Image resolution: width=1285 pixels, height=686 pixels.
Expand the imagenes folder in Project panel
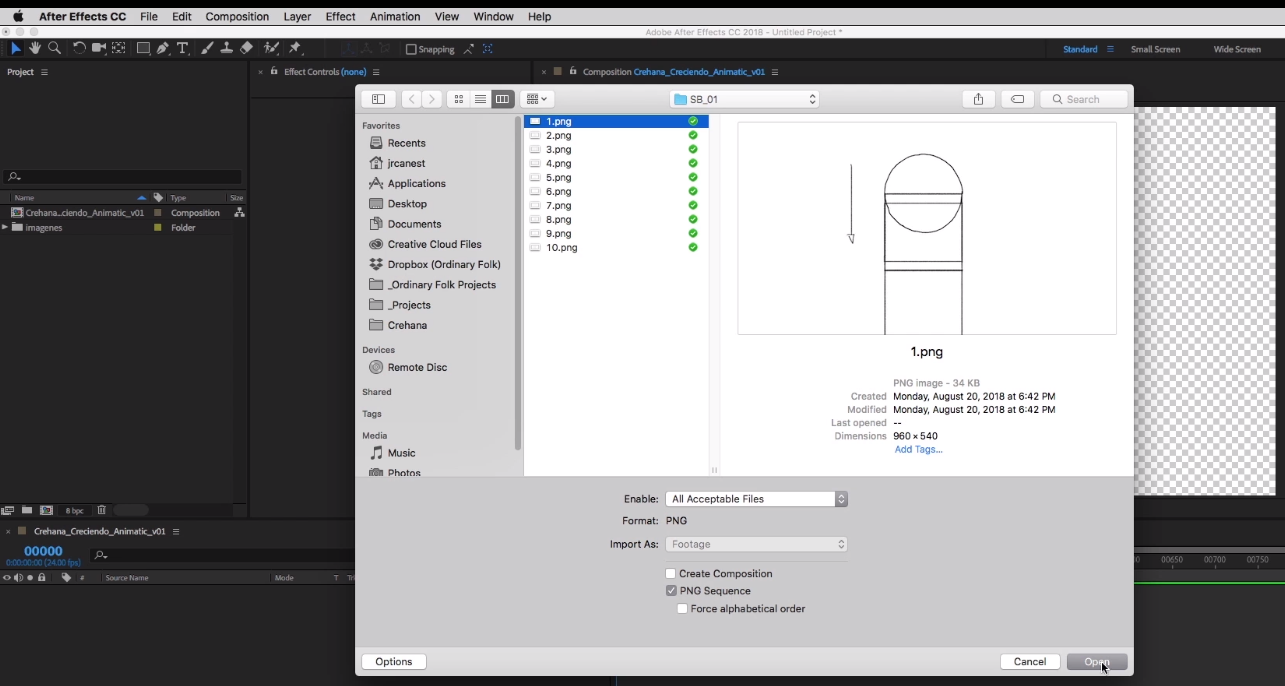(x=6, y=227)
